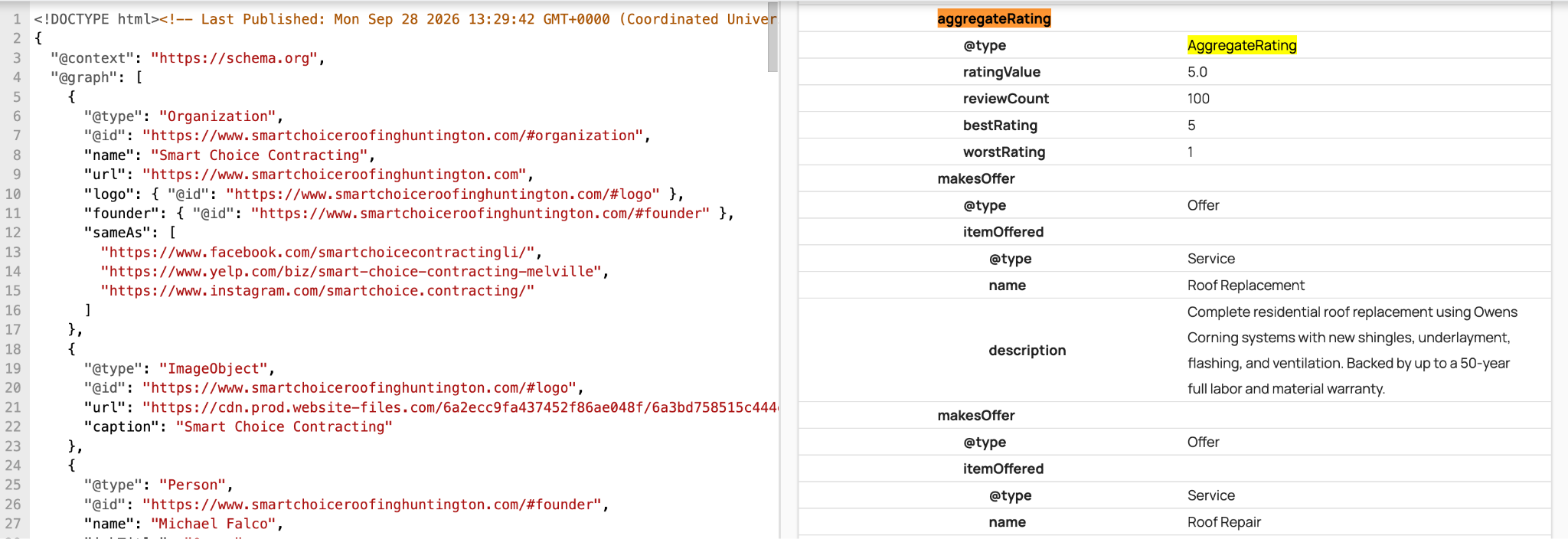
Task: Select the rating value "5.0"
Action: [1197, 72]
